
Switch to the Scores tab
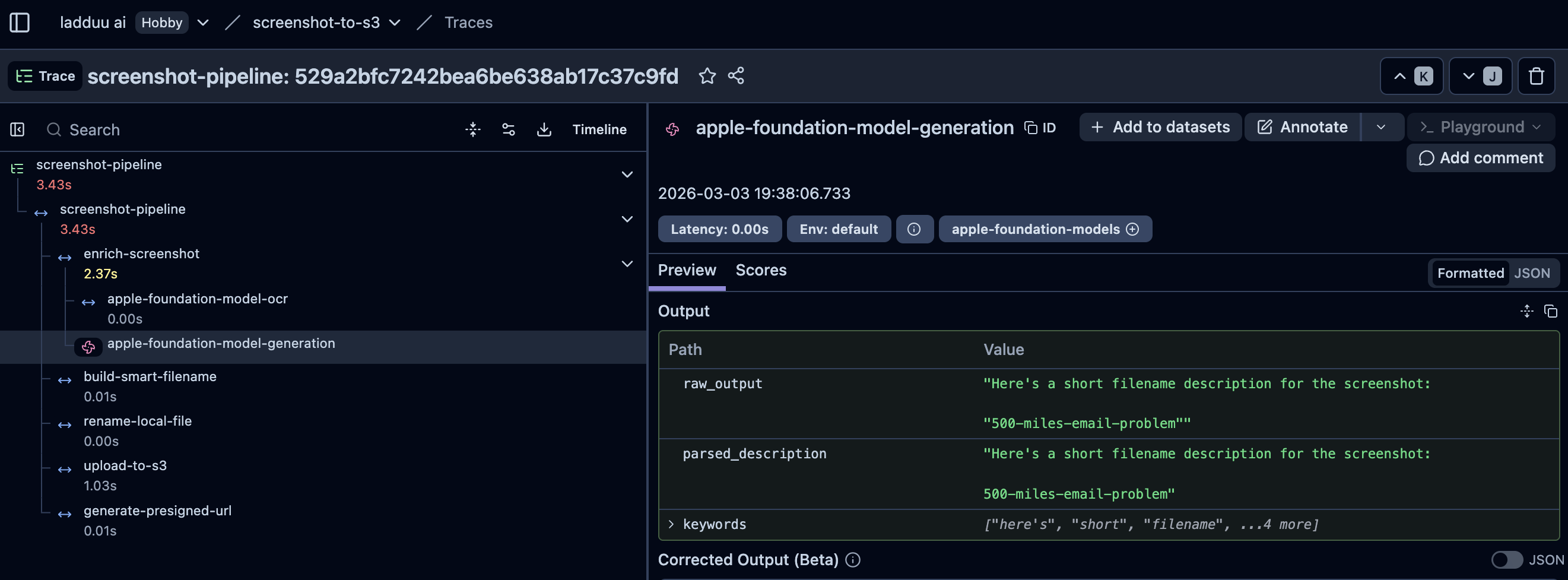(760, 270)
